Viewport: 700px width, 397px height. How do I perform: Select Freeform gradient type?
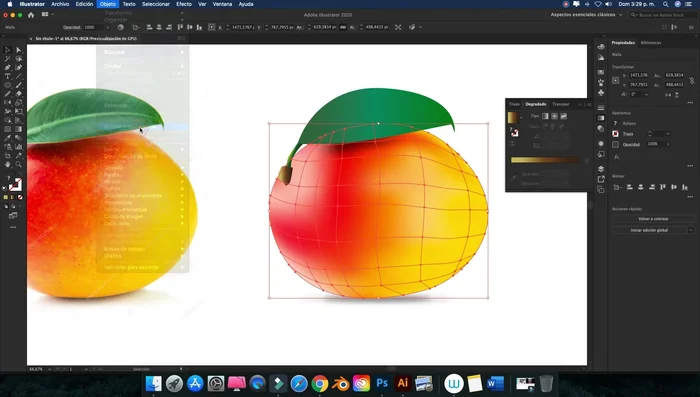[x=563, y=116]
